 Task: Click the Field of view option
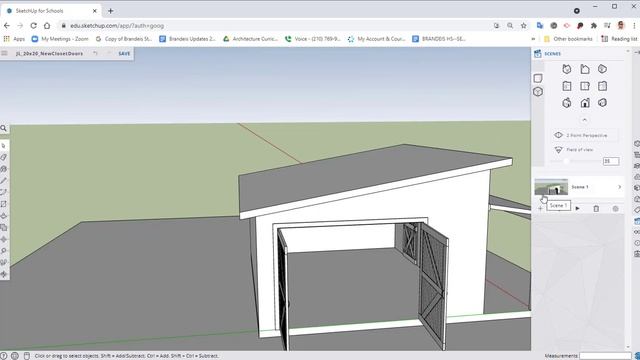[574, 150]
